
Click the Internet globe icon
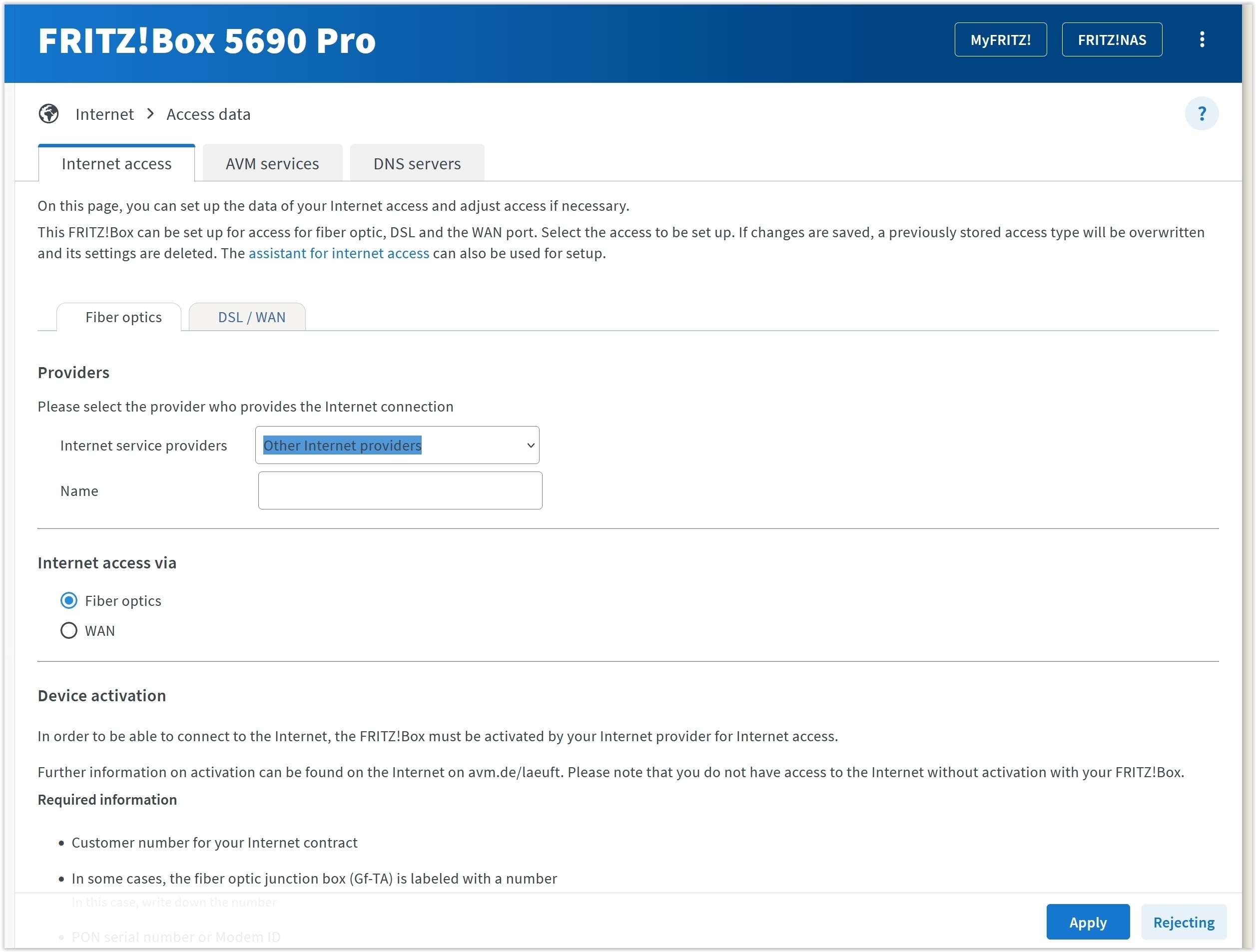(49, 114)
